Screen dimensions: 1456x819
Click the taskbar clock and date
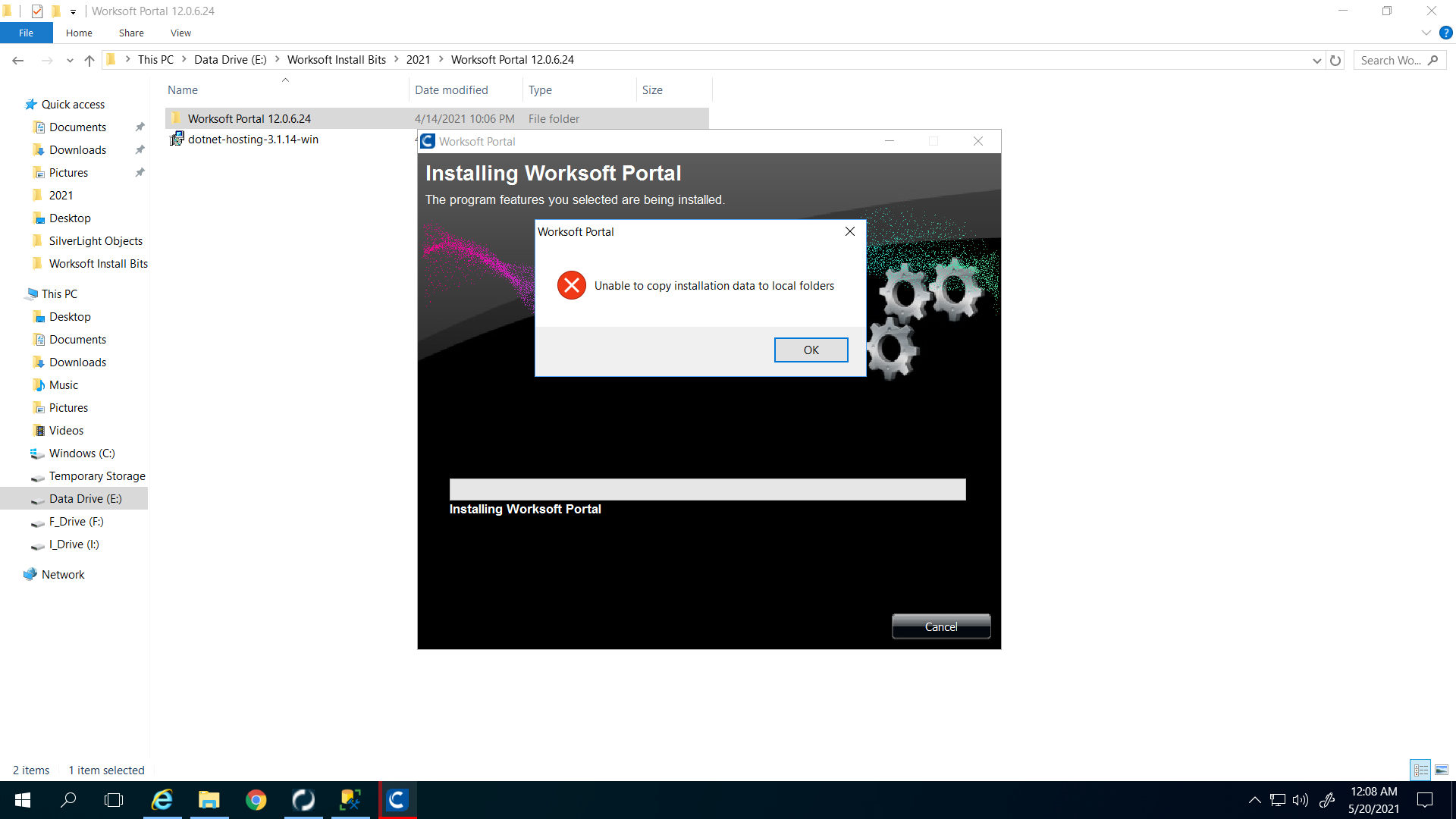[x=1373, y=800]
